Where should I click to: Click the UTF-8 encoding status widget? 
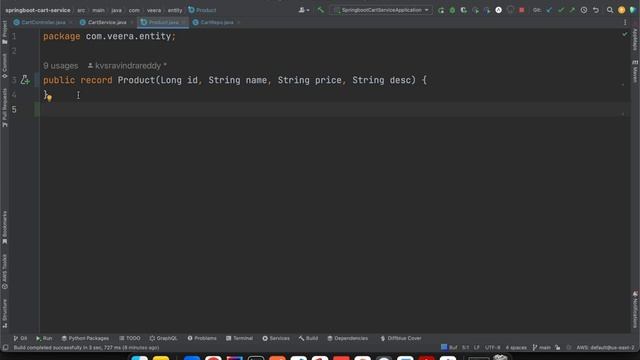click(x=492, y=348)
